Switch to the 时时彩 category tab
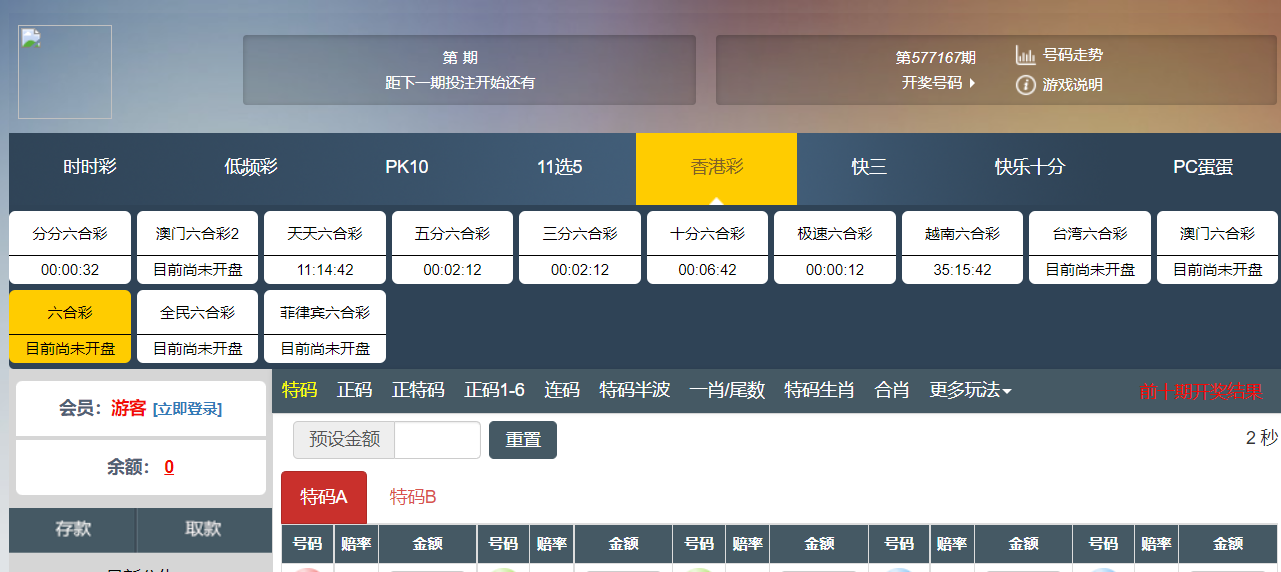This screenshot has width=1281, height=572. pos(90,167)
